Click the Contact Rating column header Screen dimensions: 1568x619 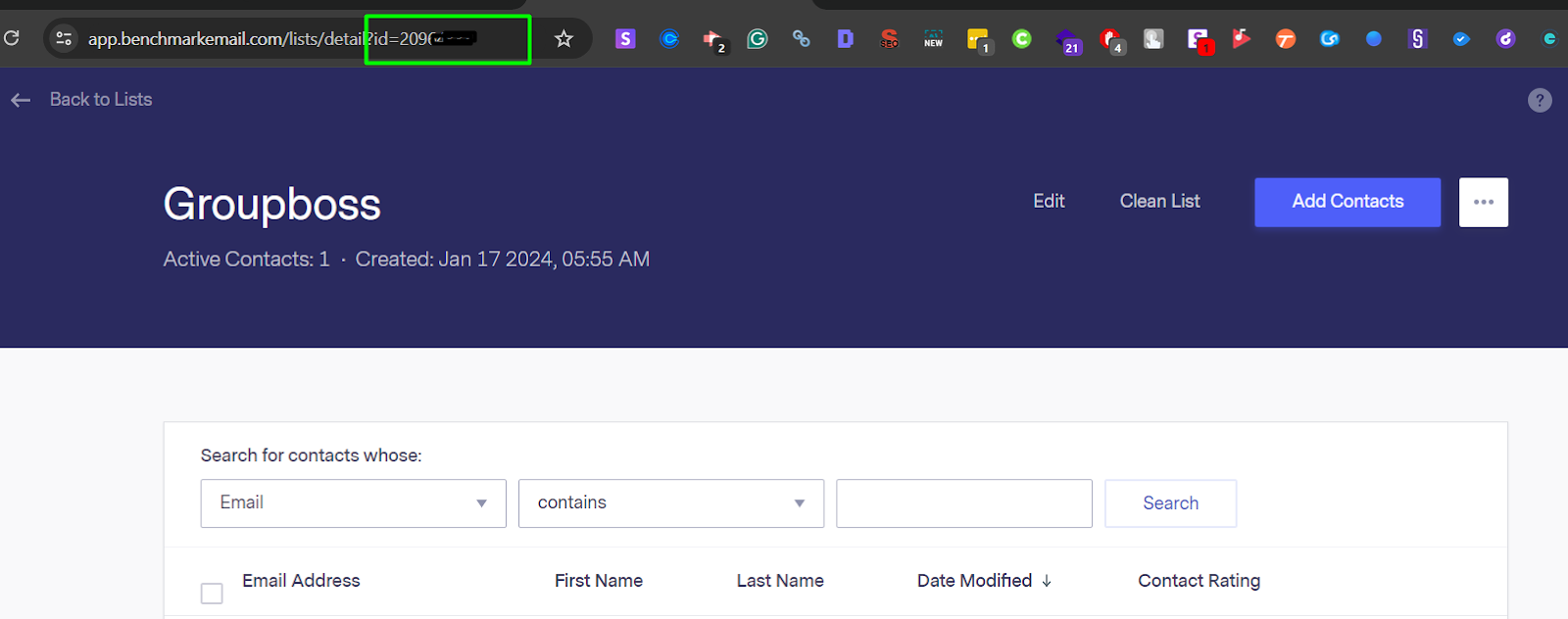pyautogui.click(x=1200, y=581)
